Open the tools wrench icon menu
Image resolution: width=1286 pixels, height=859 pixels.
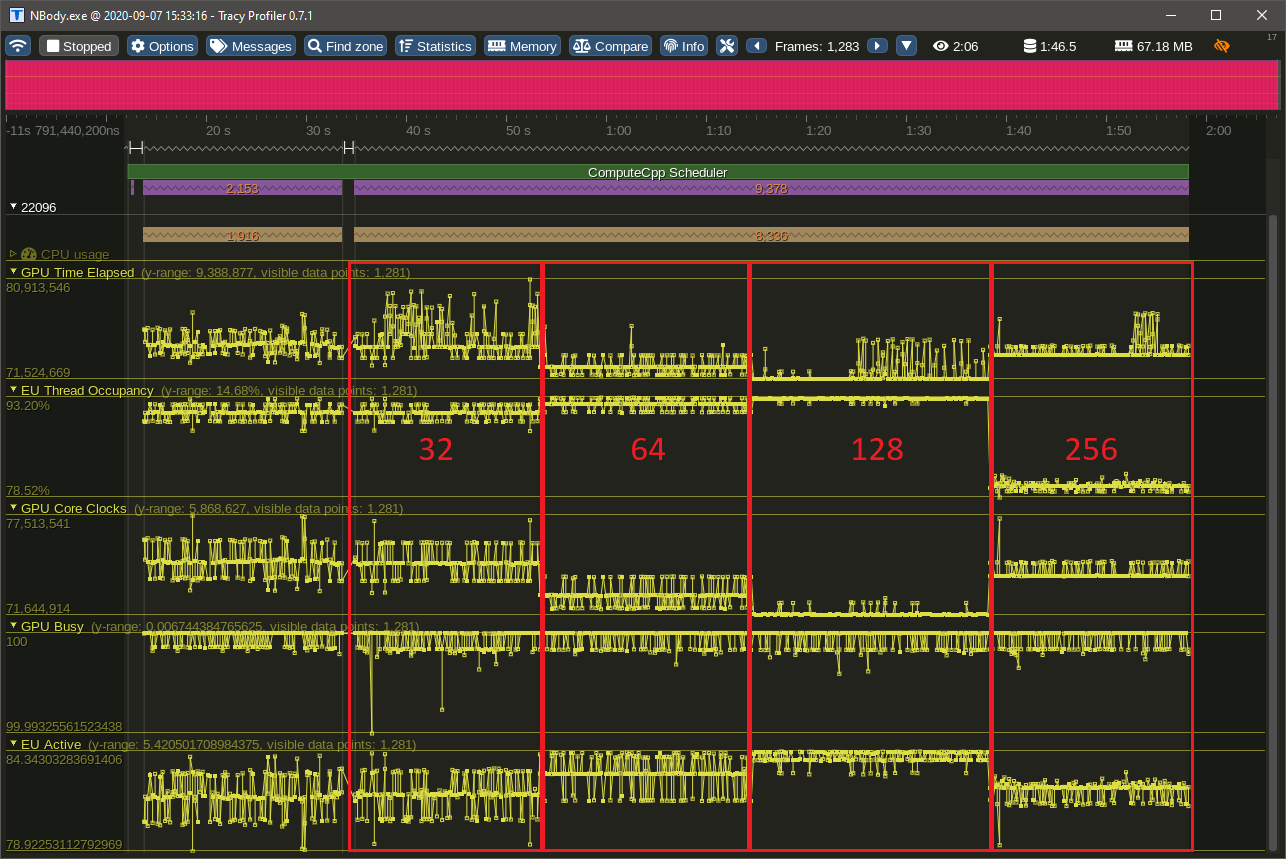pyautogui.click(x=727, y=46)
